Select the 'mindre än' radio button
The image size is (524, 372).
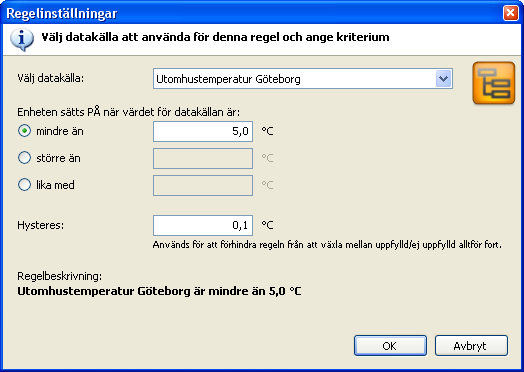click(24, 131)
